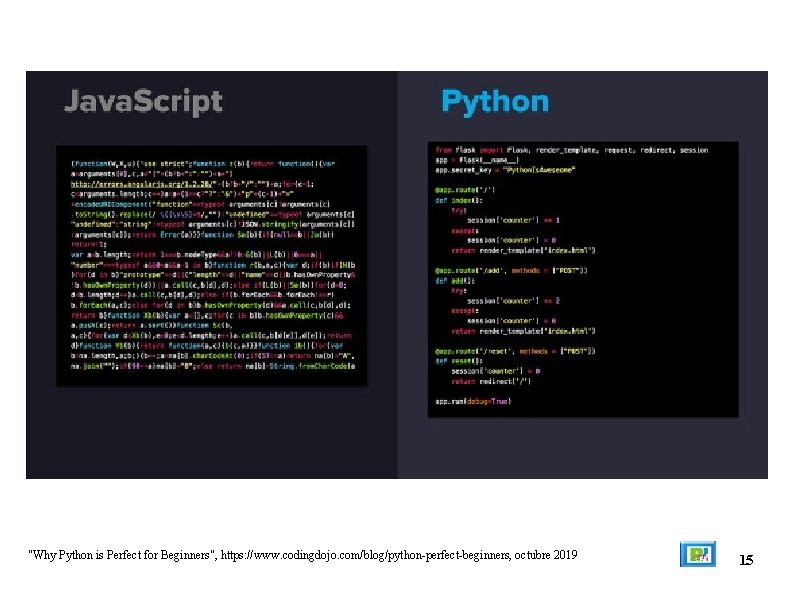Click the Python Flask code snippet image

tap(583, 280)
